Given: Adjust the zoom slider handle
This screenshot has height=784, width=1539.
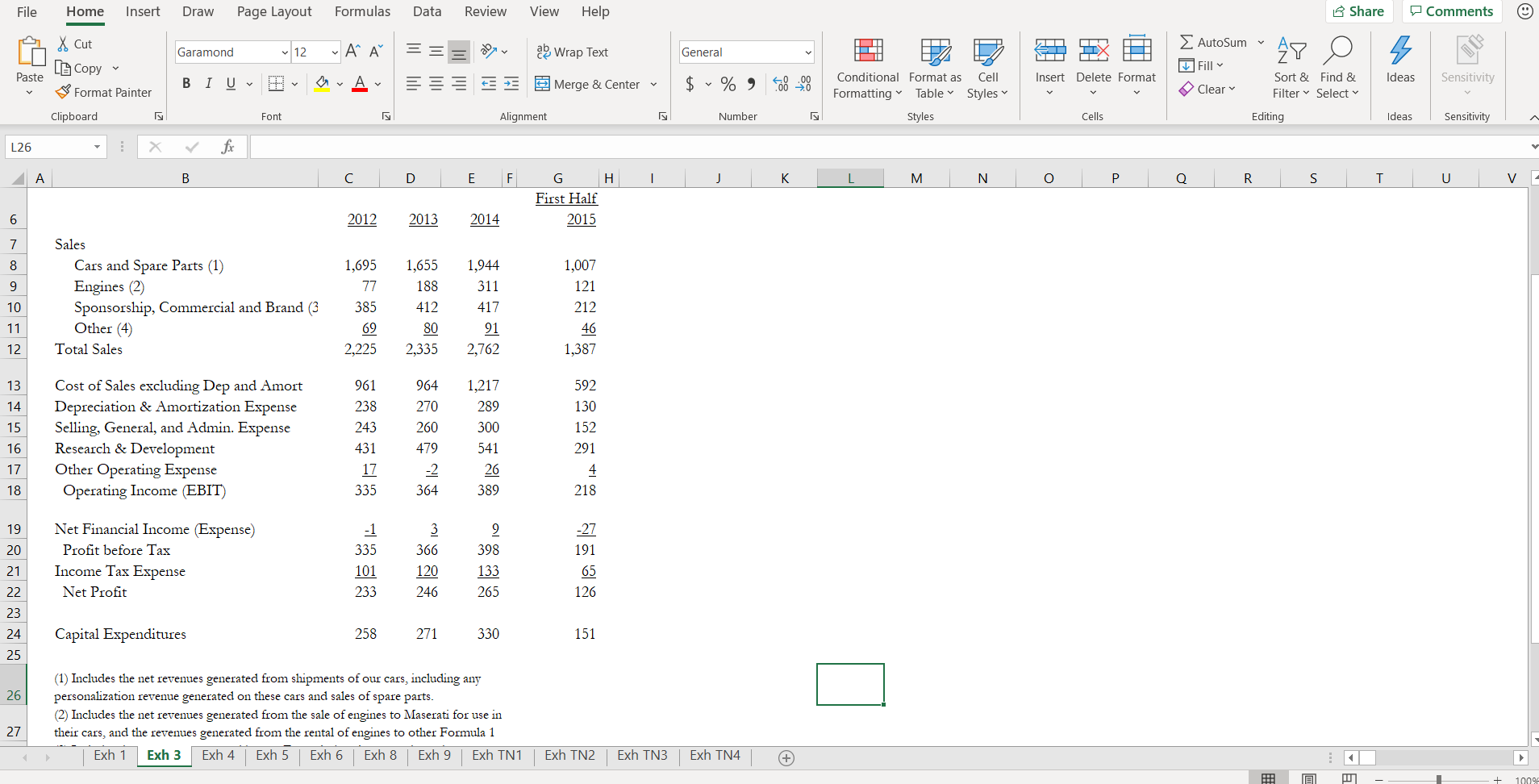Looking at the screenshot, I should [x=1439, y=780].
